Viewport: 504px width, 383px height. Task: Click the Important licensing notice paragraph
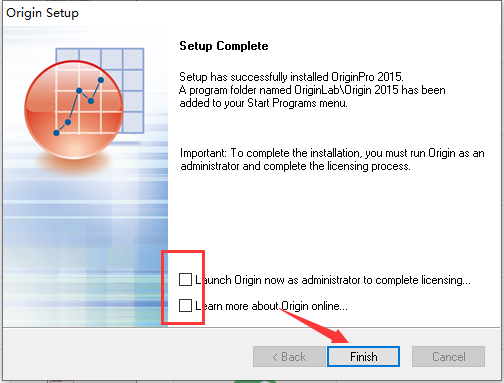pos(332,159)
